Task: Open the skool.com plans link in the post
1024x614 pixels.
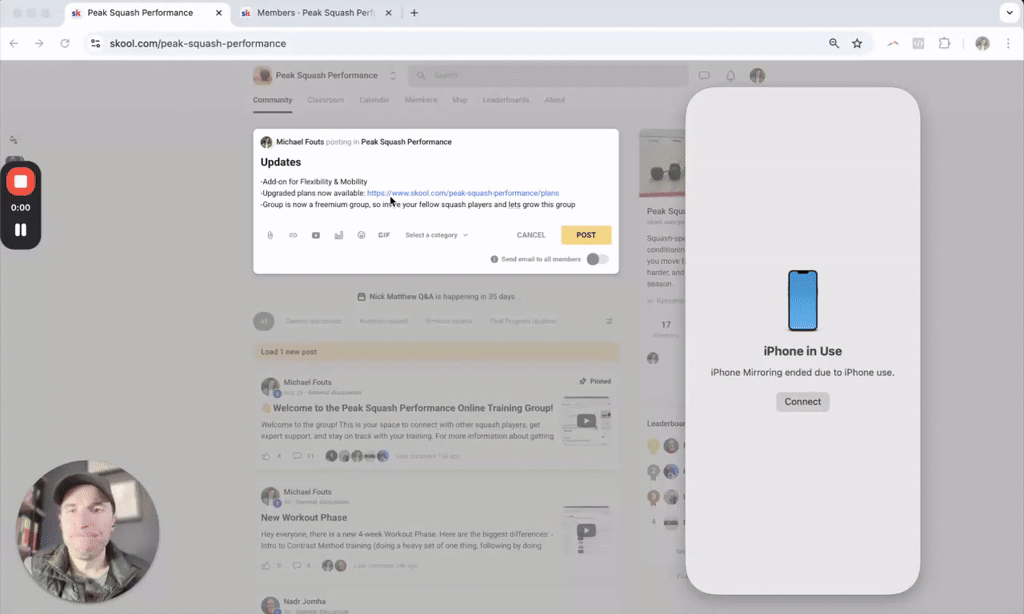Action: coord(463,193)
